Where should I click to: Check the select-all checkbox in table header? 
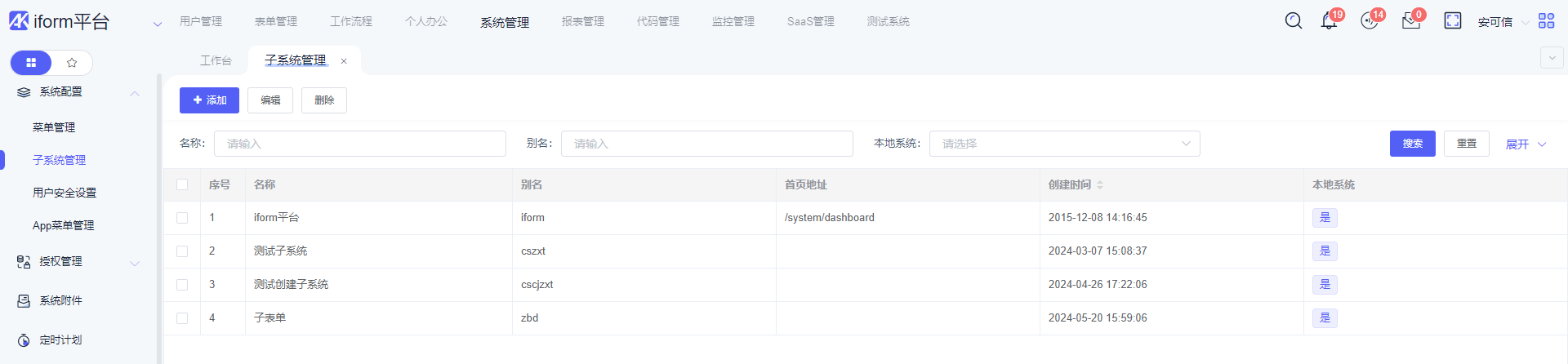tap(182, 185)
